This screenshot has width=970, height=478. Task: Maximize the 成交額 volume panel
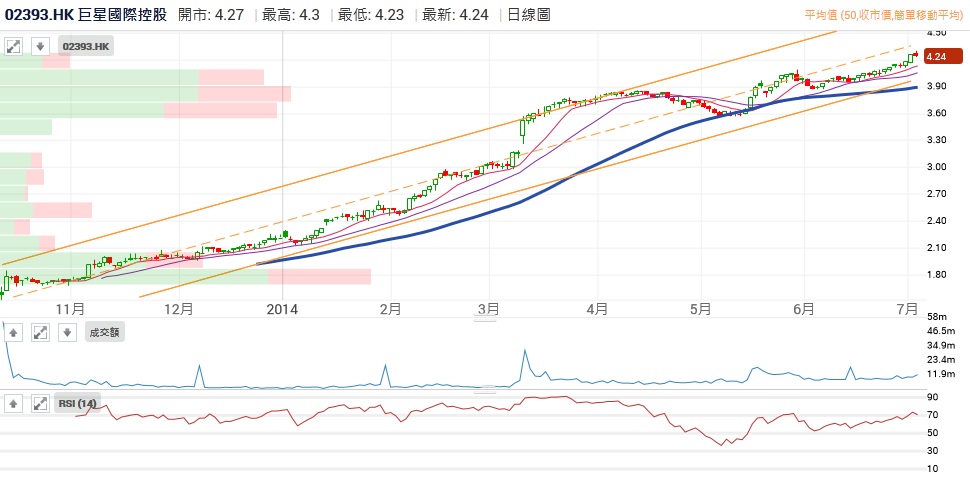point(39,332)
